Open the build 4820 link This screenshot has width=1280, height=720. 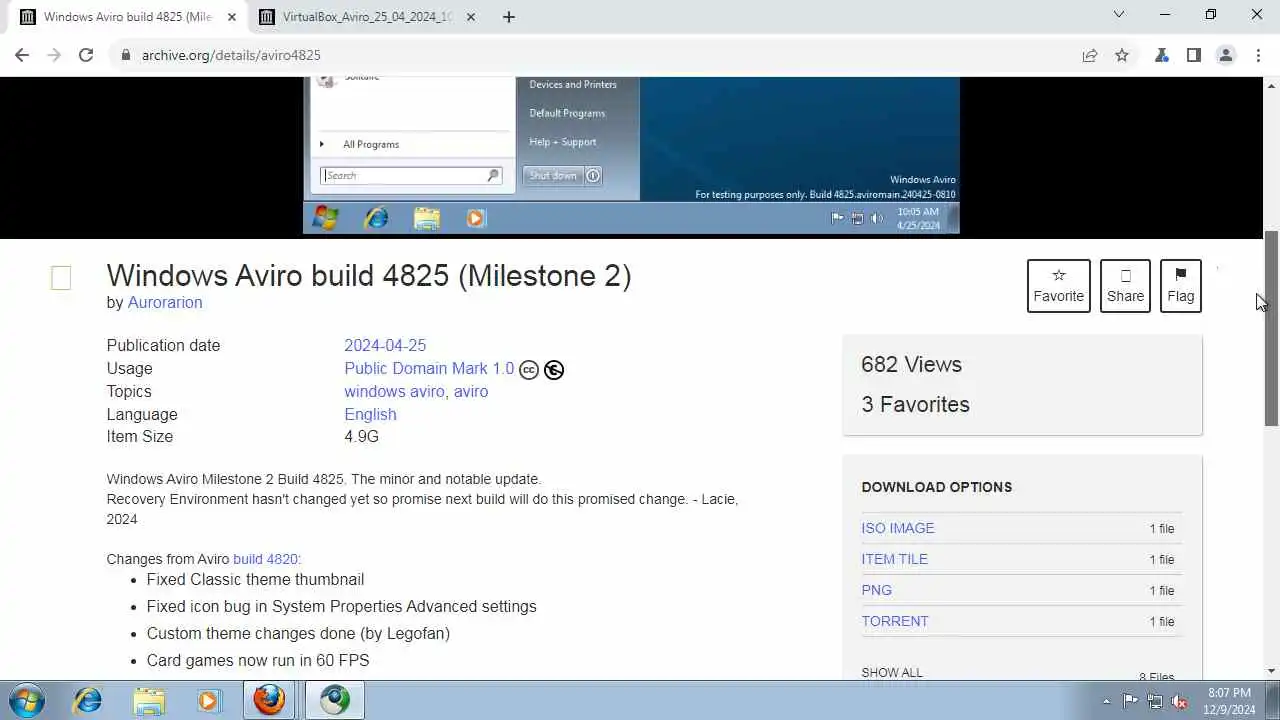pos(265,559)
